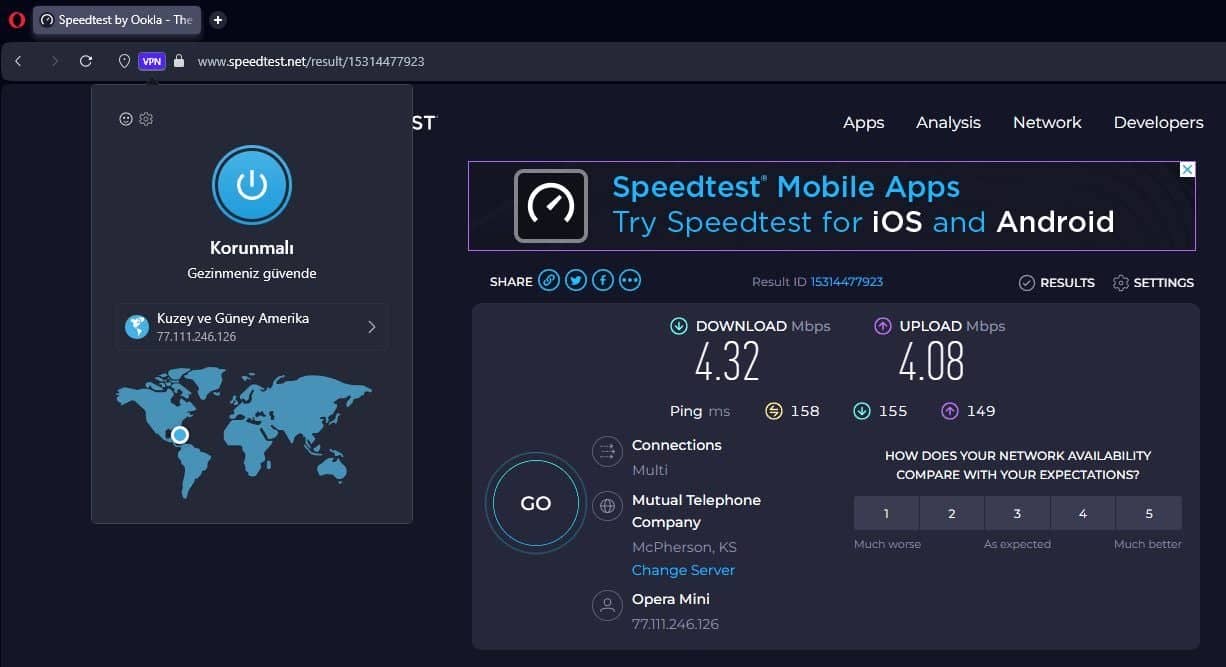Go forward with the forward arrow

click(x=54, y=61)
